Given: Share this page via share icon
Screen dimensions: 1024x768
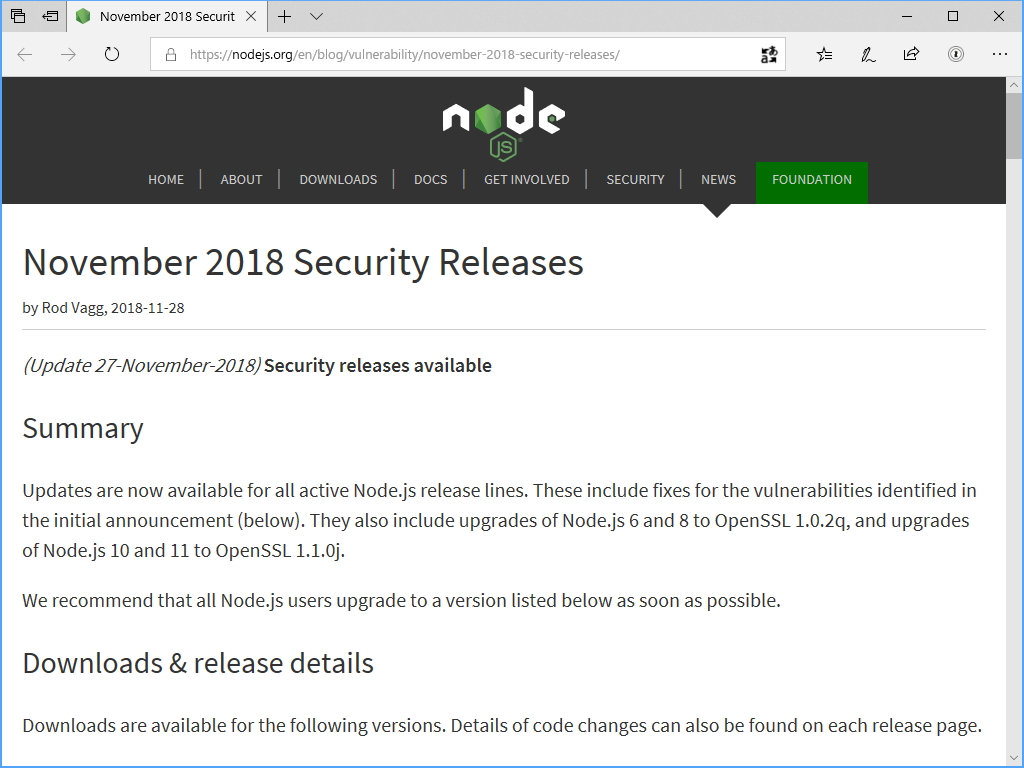Looking at the screenshot, I should pyautogui.click(x=911, y=54).
